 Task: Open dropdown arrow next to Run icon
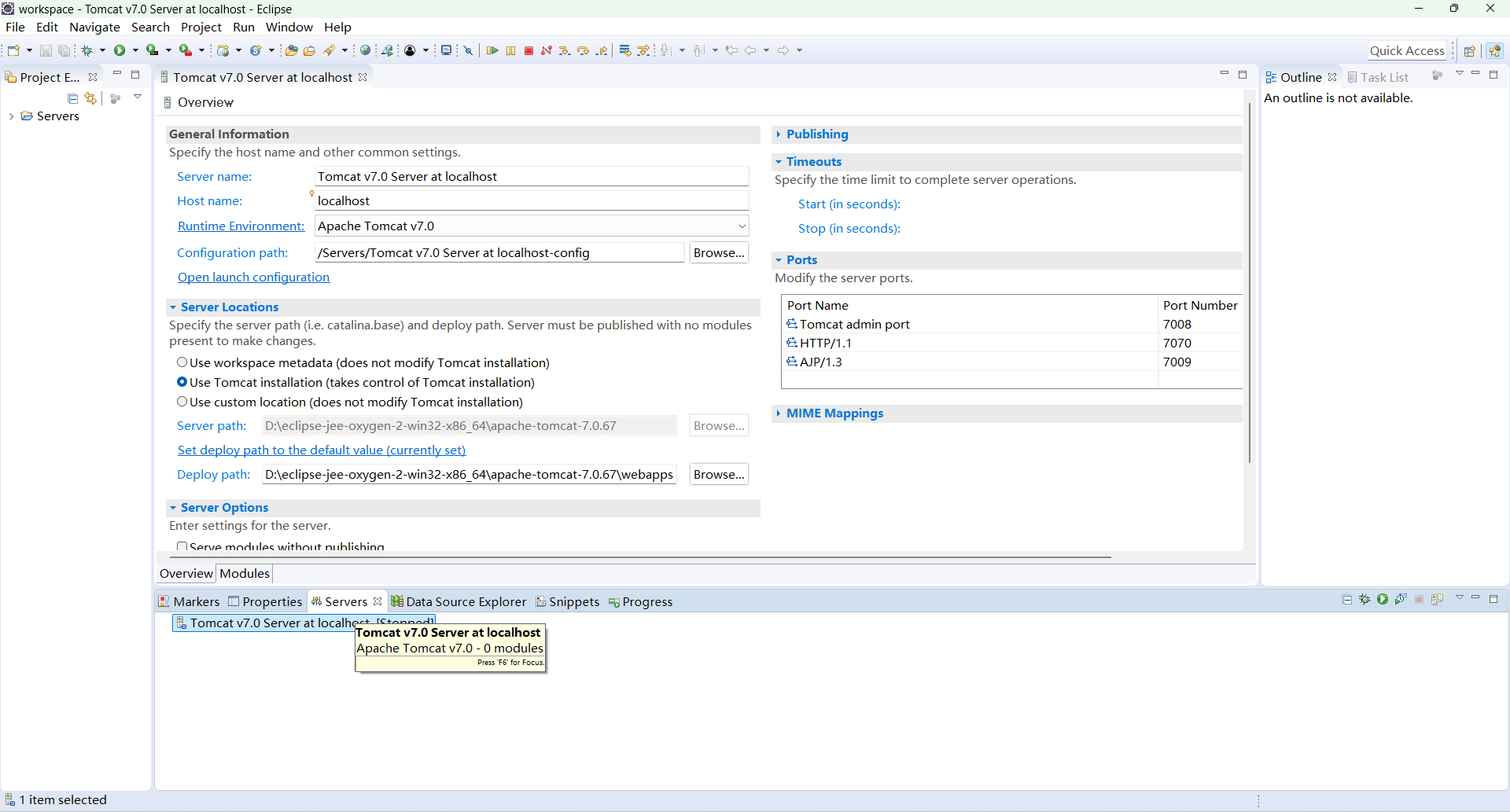[136, 50]
